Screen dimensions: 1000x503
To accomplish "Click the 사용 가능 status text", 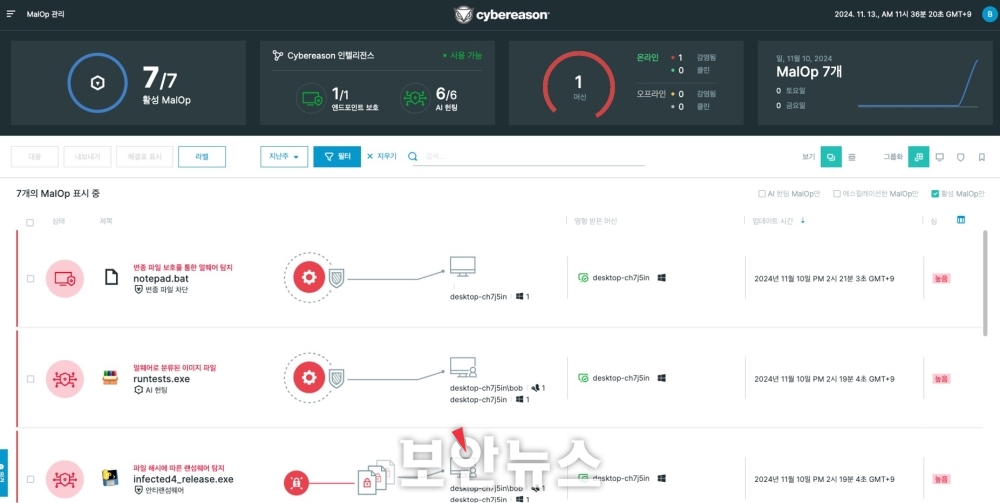I will click(466, 55).
